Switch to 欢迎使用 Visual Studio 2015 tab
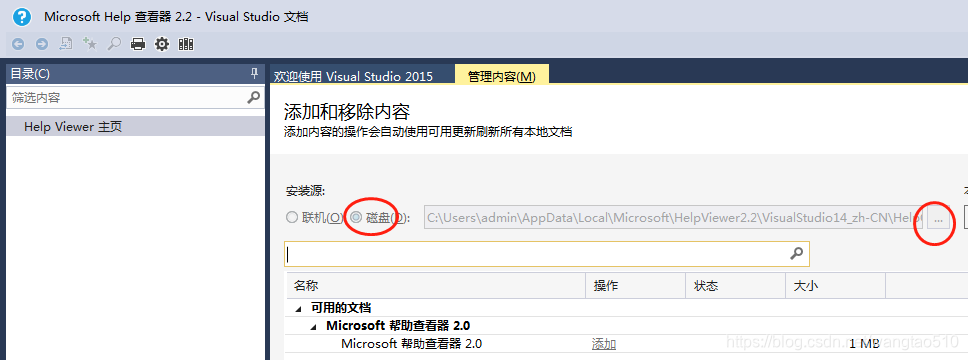Image resolution: width=968 pixels, height=360 pixels. (353, 77)
